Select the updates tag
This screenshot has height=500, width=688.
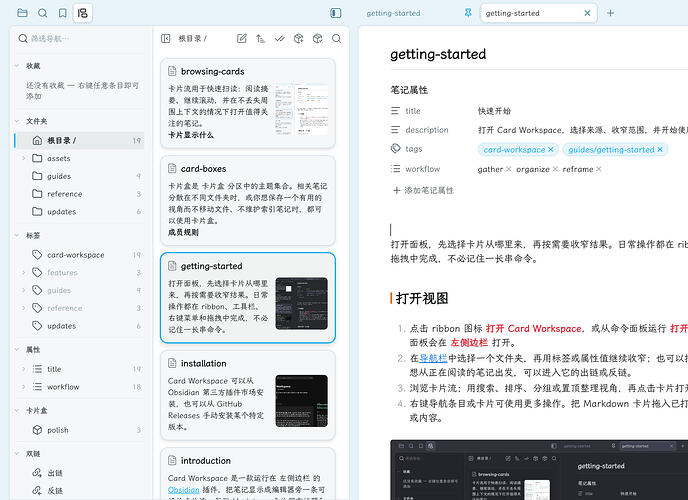click(79, 326)
